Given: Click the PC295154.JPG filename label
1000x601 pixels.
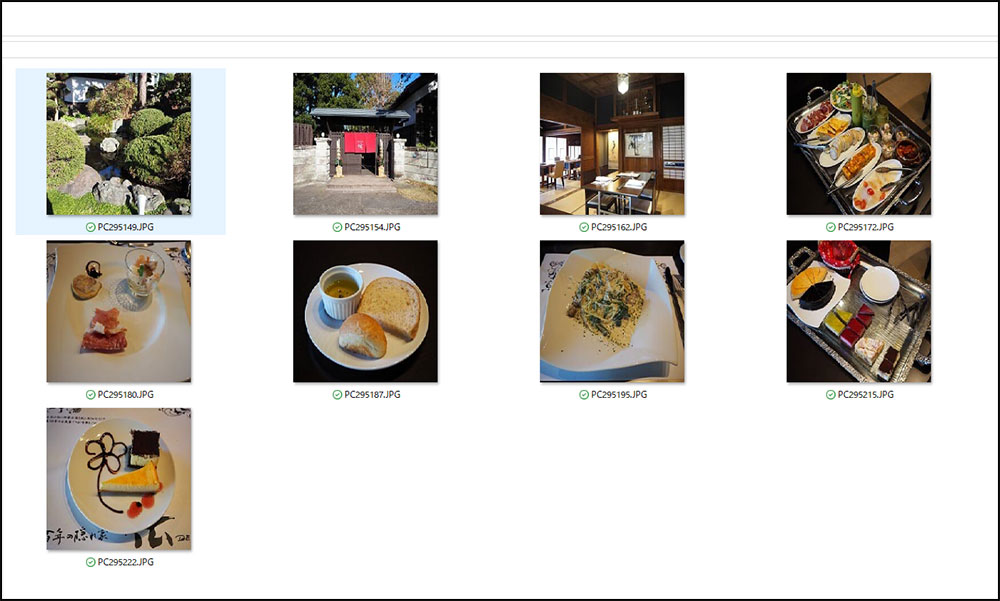Looking at the screenshot, I should 372,227.
